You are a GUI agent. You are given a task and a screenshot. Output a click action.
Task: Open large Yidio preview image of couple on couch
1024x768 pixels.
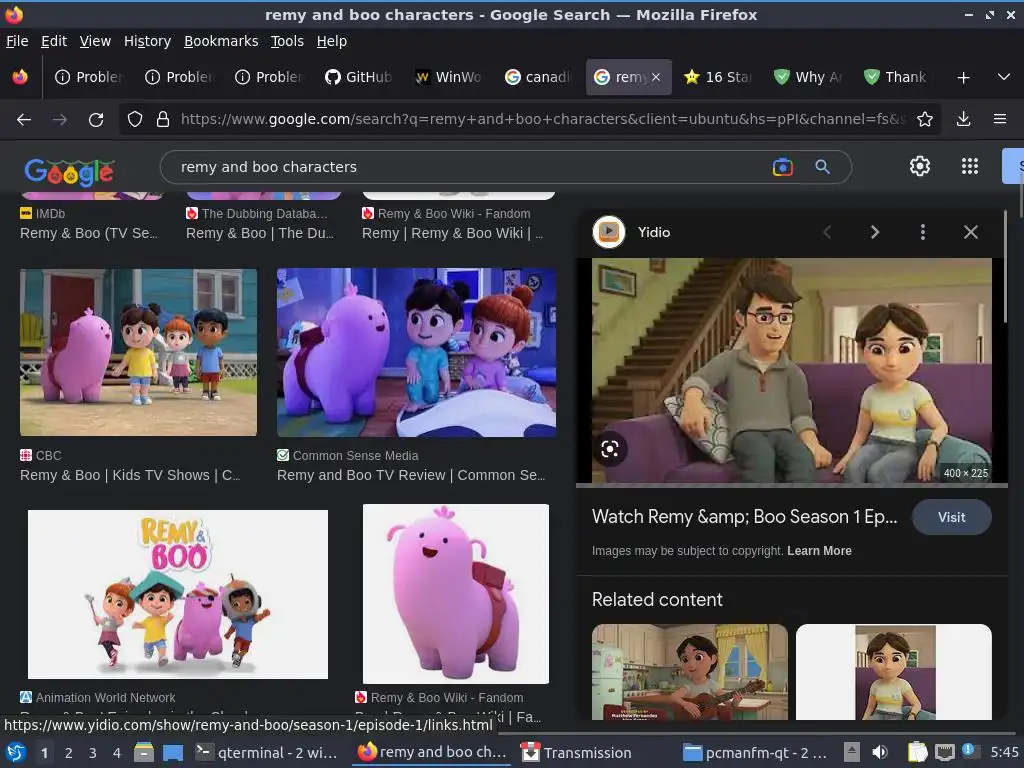click(792, 370)
